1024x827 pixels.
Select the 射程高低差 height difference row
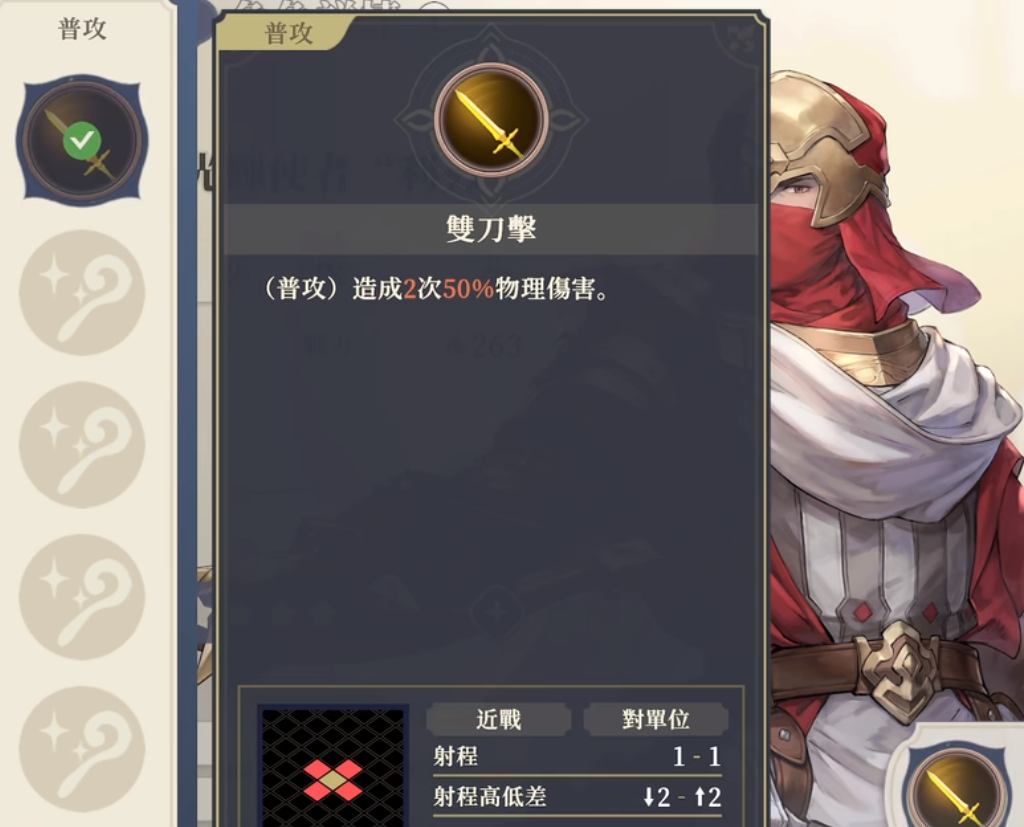coord(577,797)
